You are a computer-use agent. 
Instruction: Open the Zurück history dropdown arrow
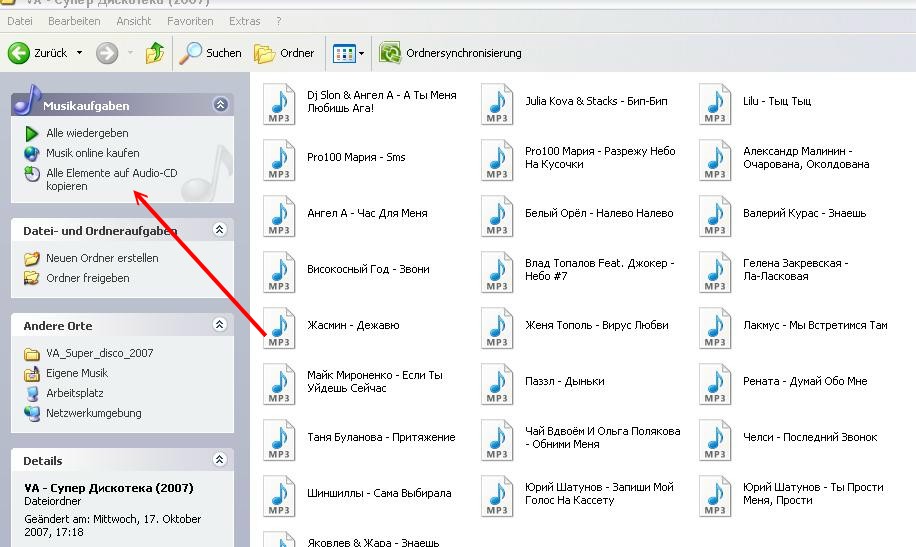point(79,53)
